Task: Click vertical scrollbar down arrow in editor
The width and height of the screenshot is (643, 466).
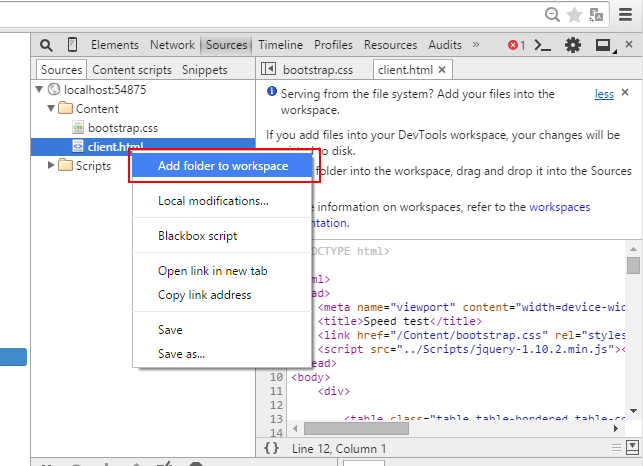Action: click(x=634, y=411)
